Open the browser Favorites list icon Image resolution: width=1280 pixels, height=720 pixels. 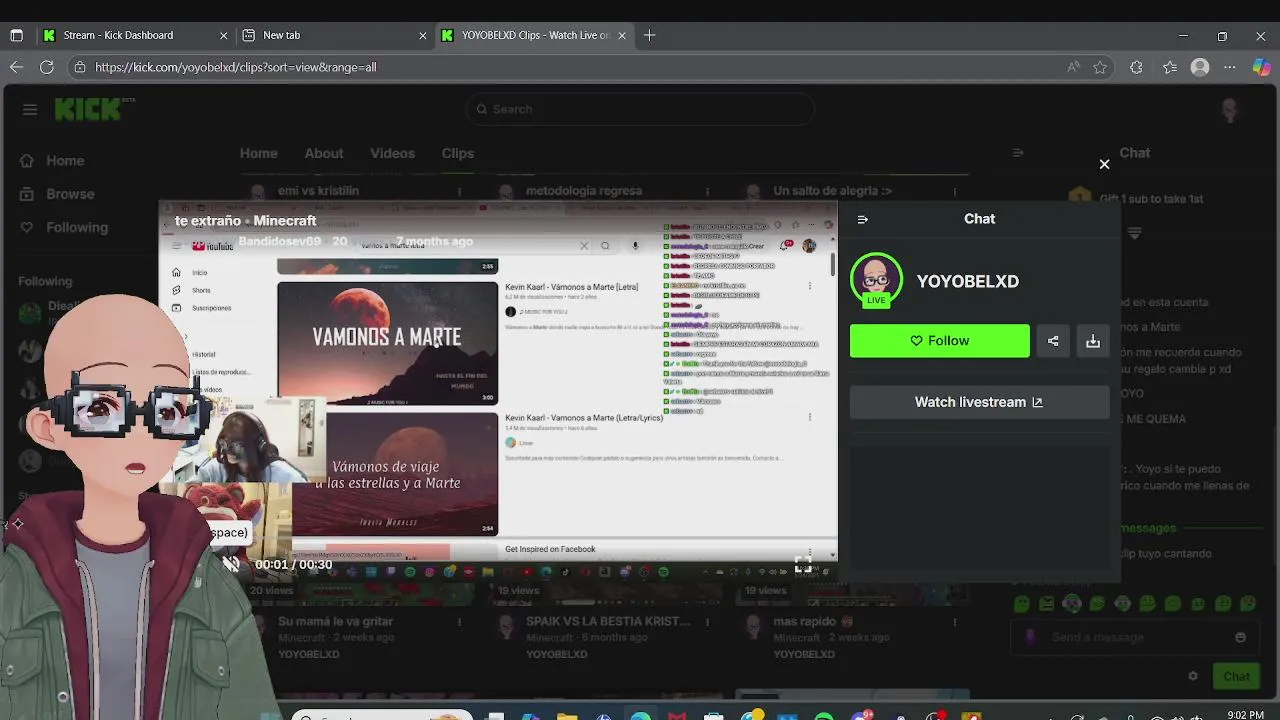tap(1170, 67)
